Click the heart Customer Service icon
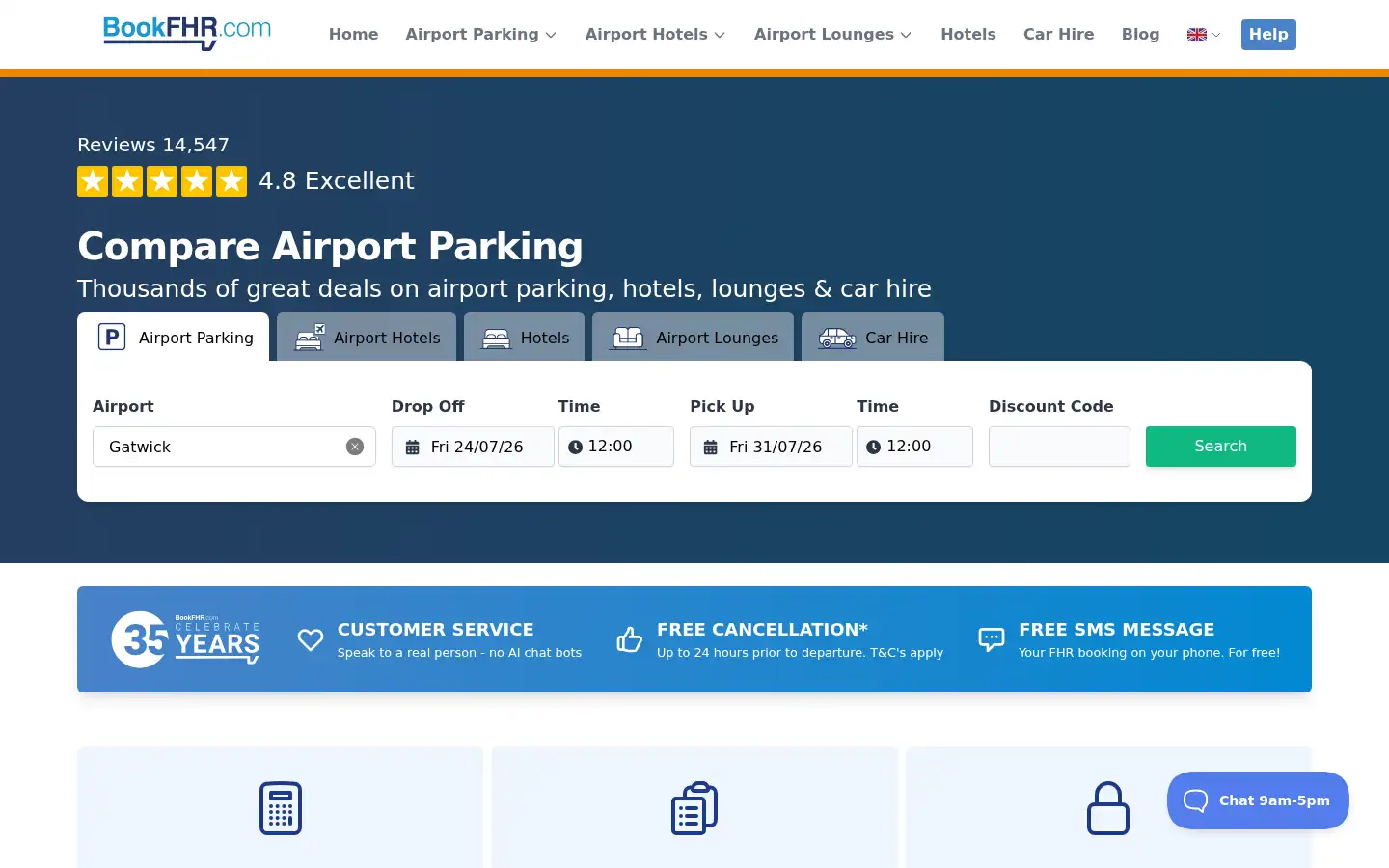Screen dimensions: 1389x868 click(x=311, y=639)
